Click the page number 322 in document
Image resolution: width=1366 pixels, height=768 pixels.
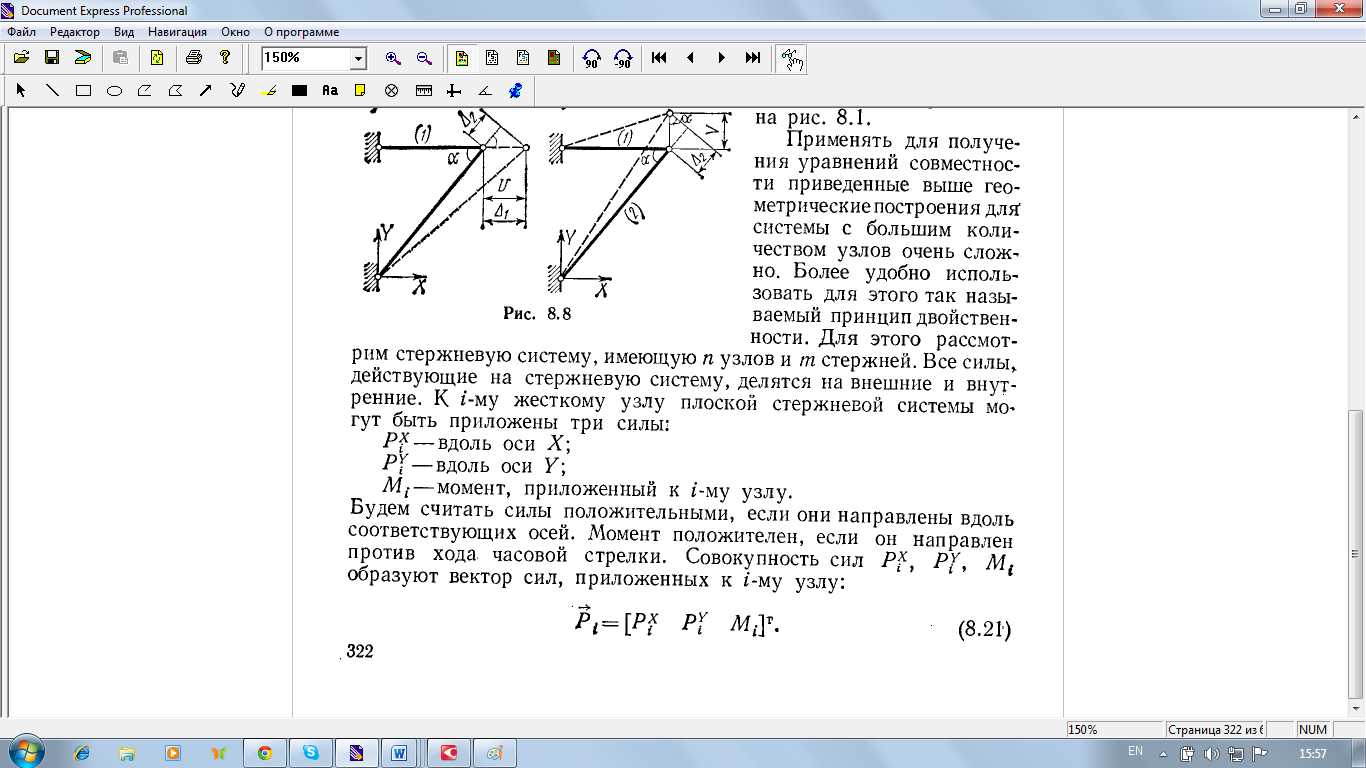point(360,652)
